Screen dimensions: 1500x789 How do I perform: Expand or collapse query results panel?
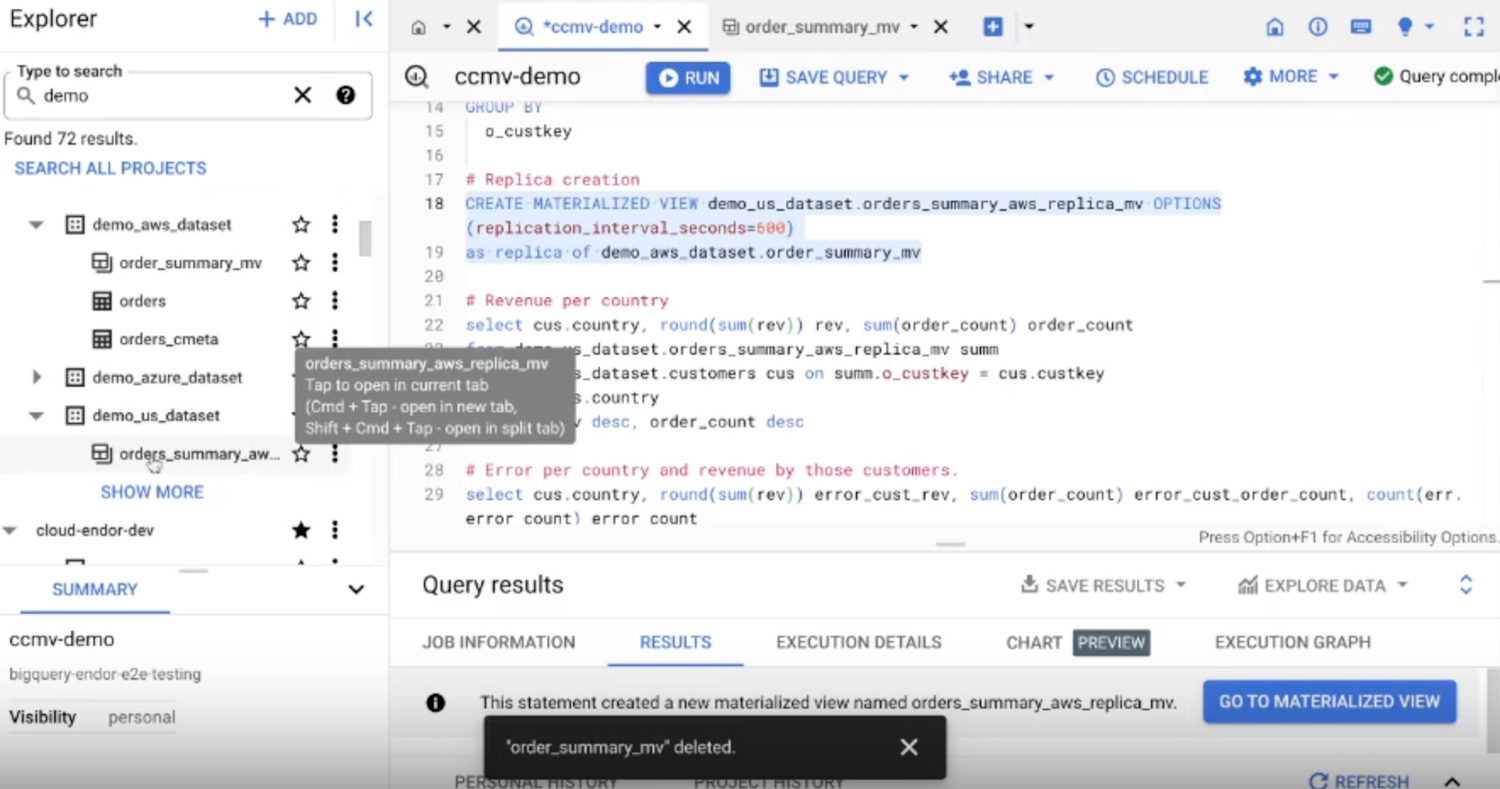click(x=1466, y=585)
